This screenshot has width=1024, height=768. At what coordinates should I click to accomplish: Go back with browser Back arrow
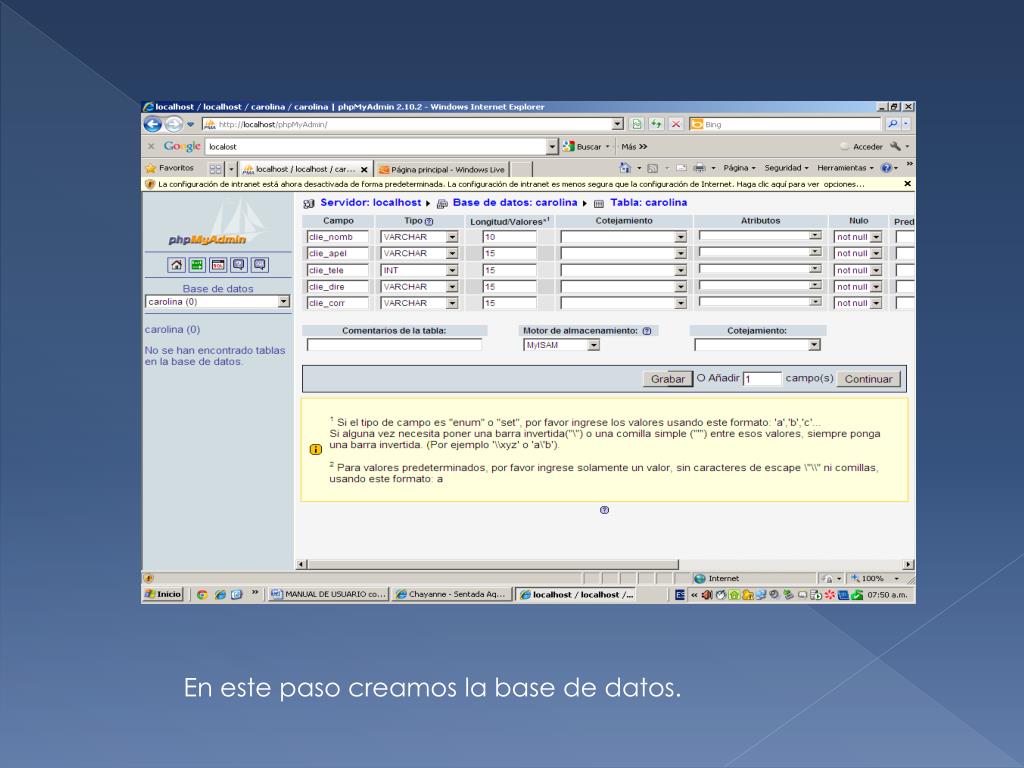(153, 124)
